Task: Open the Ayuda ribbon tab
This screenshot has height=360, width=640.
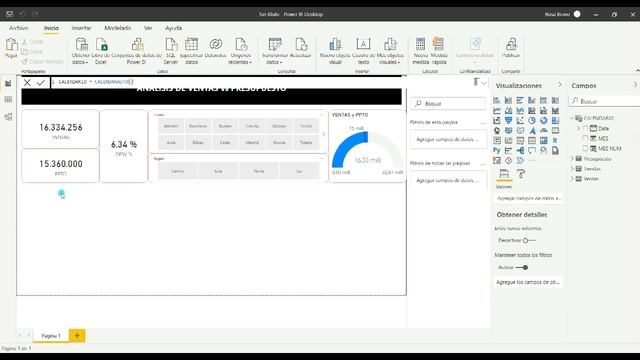Action: 173,28
